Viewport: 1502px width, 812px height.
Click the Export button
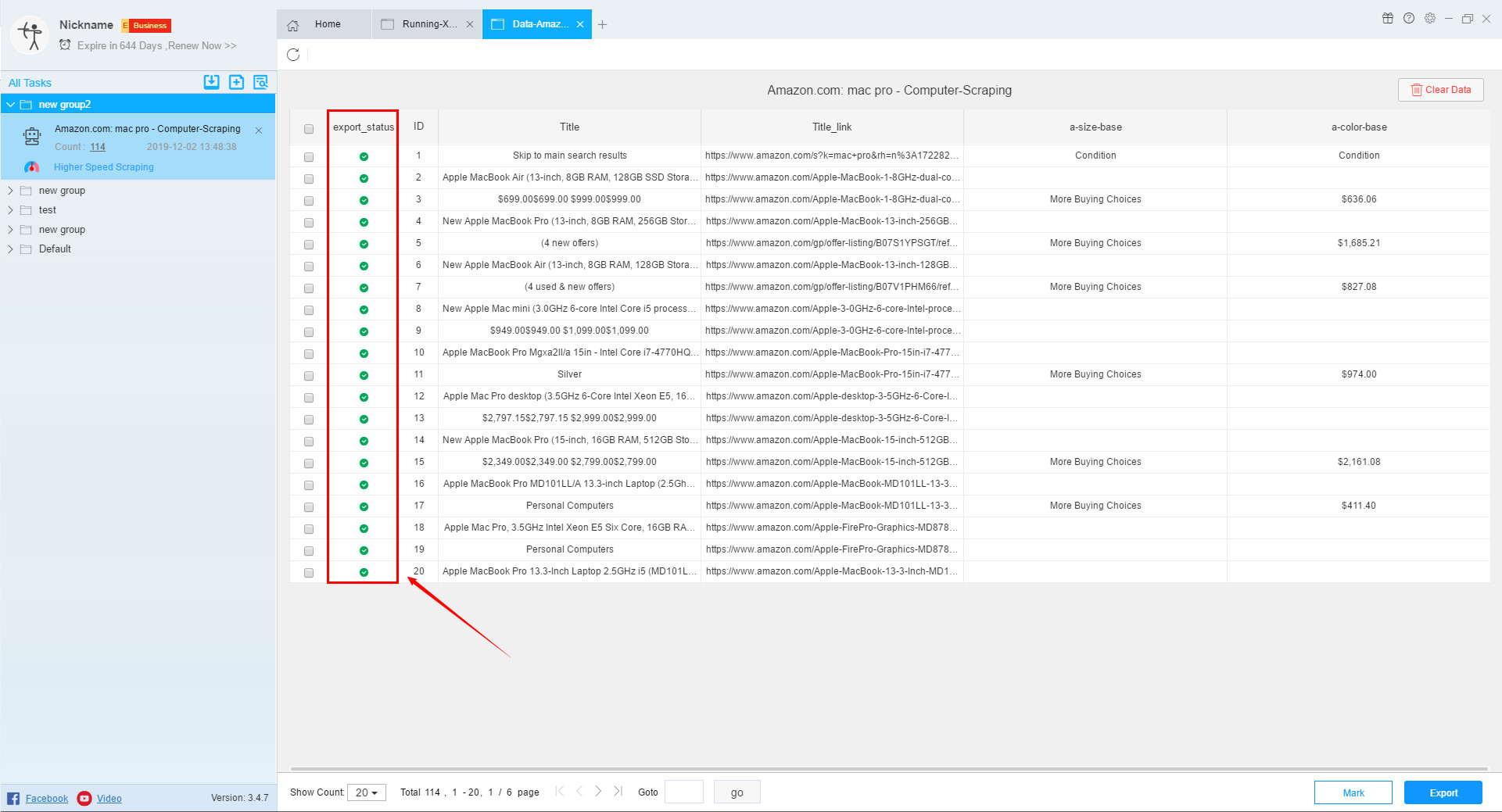coord(1443,792)
